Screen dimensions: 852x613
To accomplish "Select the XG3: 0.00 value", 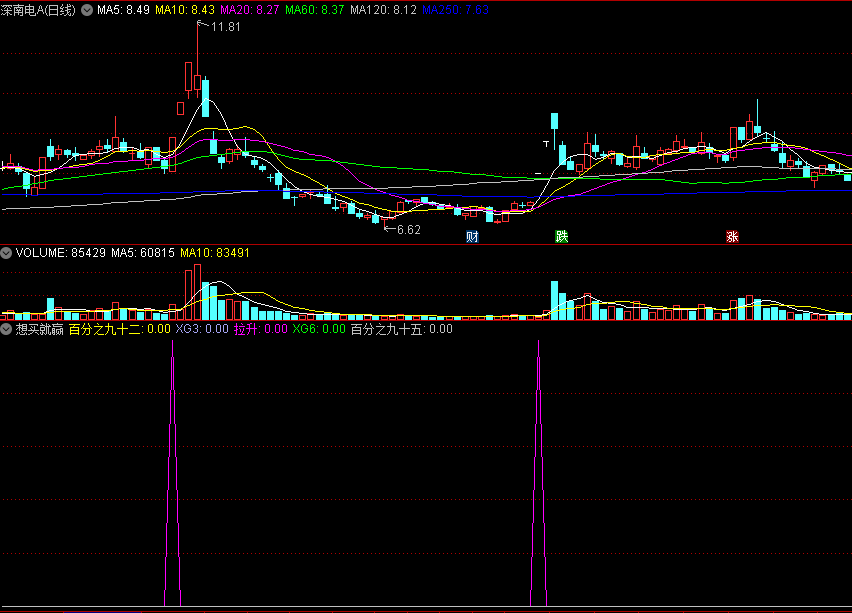I will coord(202,329).
